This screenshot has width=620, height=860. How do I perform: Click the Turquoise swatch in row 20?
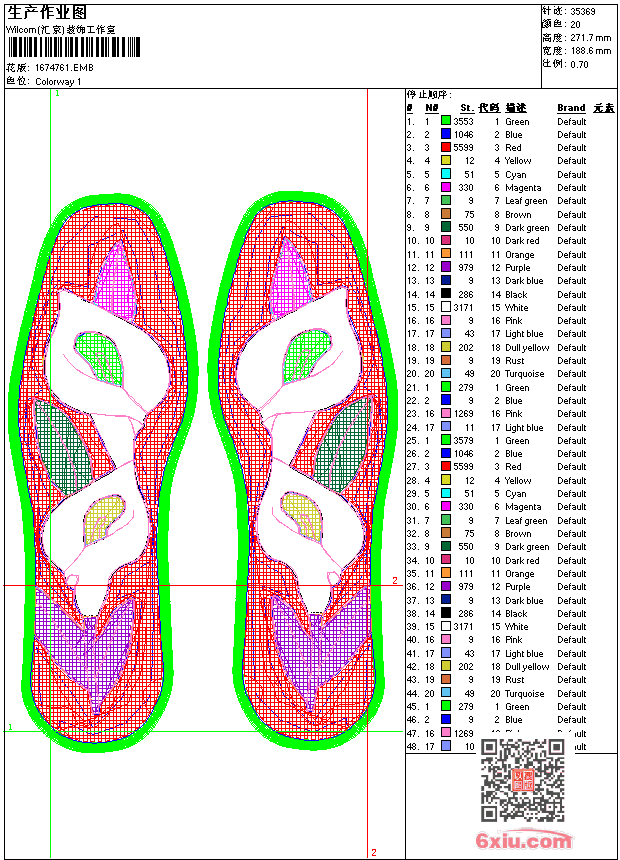pos(446,374)
